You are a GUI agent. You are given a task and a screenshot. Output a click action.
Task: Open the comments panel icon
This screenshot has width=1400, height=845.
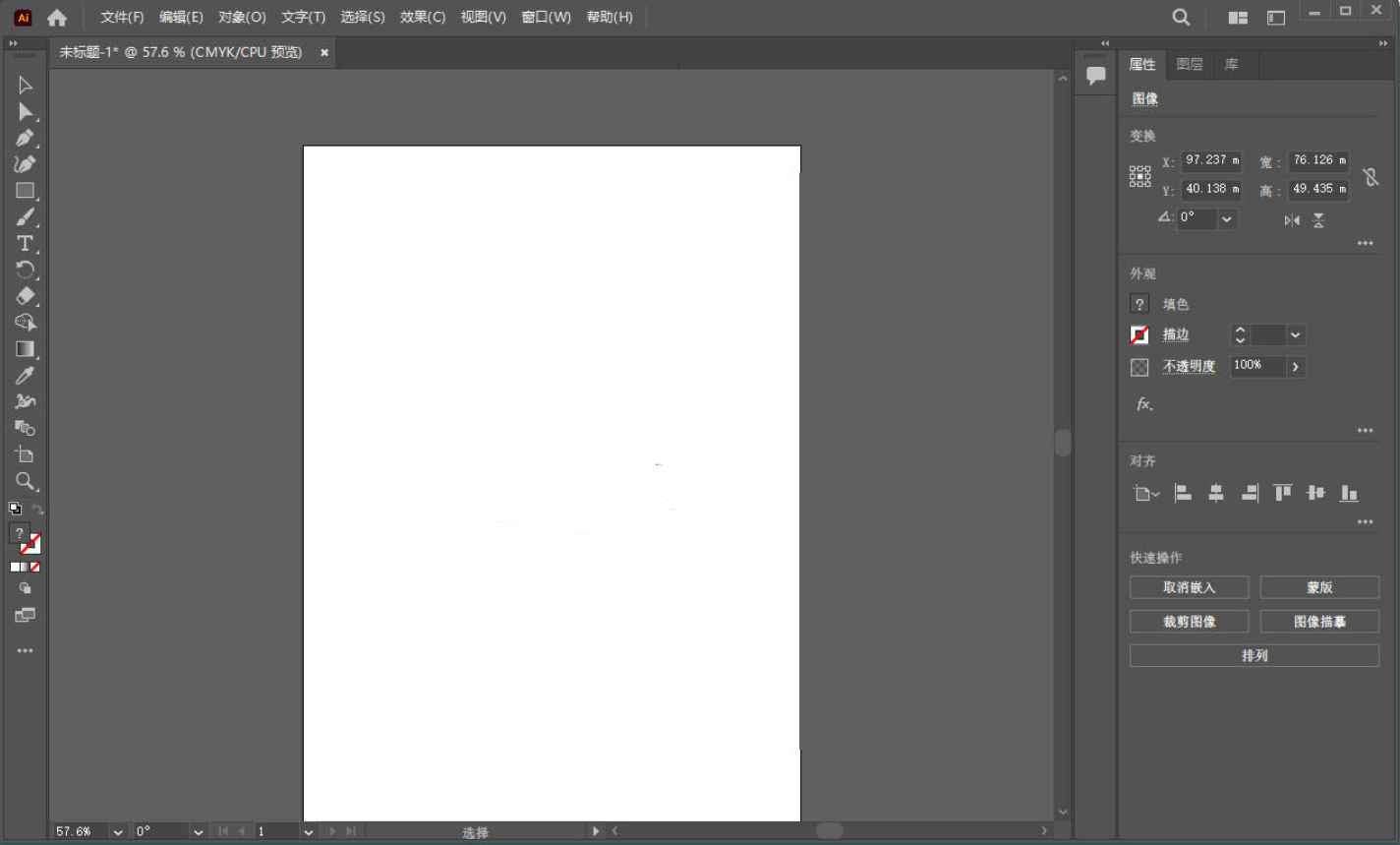click(x=1095, y=76)
